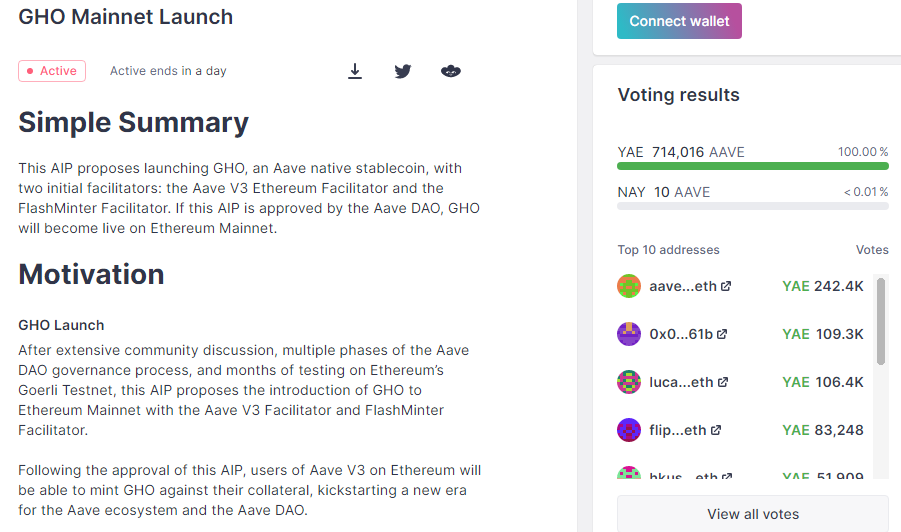
Task: Open external link icon next to 0x0...61b
Action: pos(722,334)
